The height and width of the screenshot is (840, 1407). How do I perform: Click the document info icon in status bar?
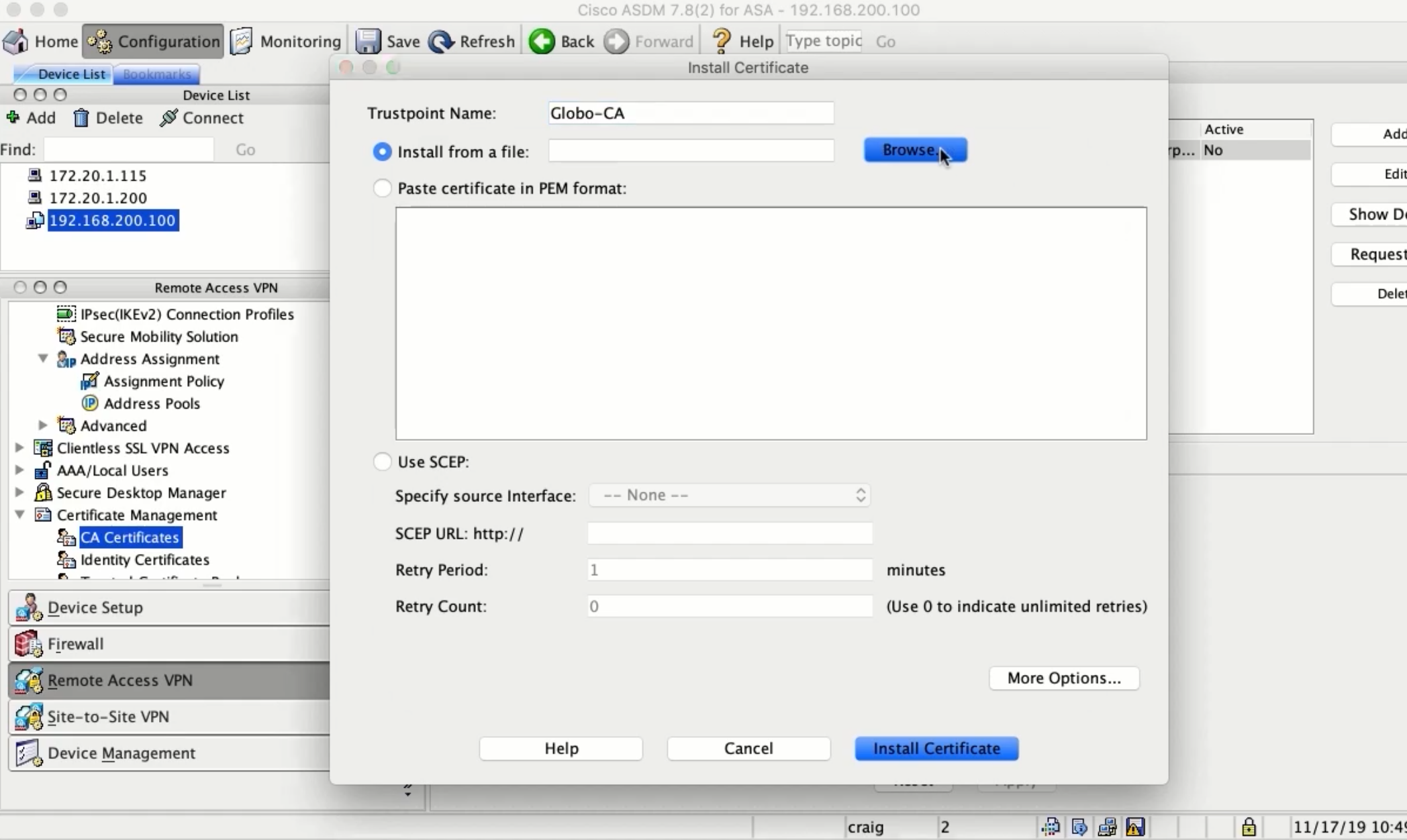1079,827
